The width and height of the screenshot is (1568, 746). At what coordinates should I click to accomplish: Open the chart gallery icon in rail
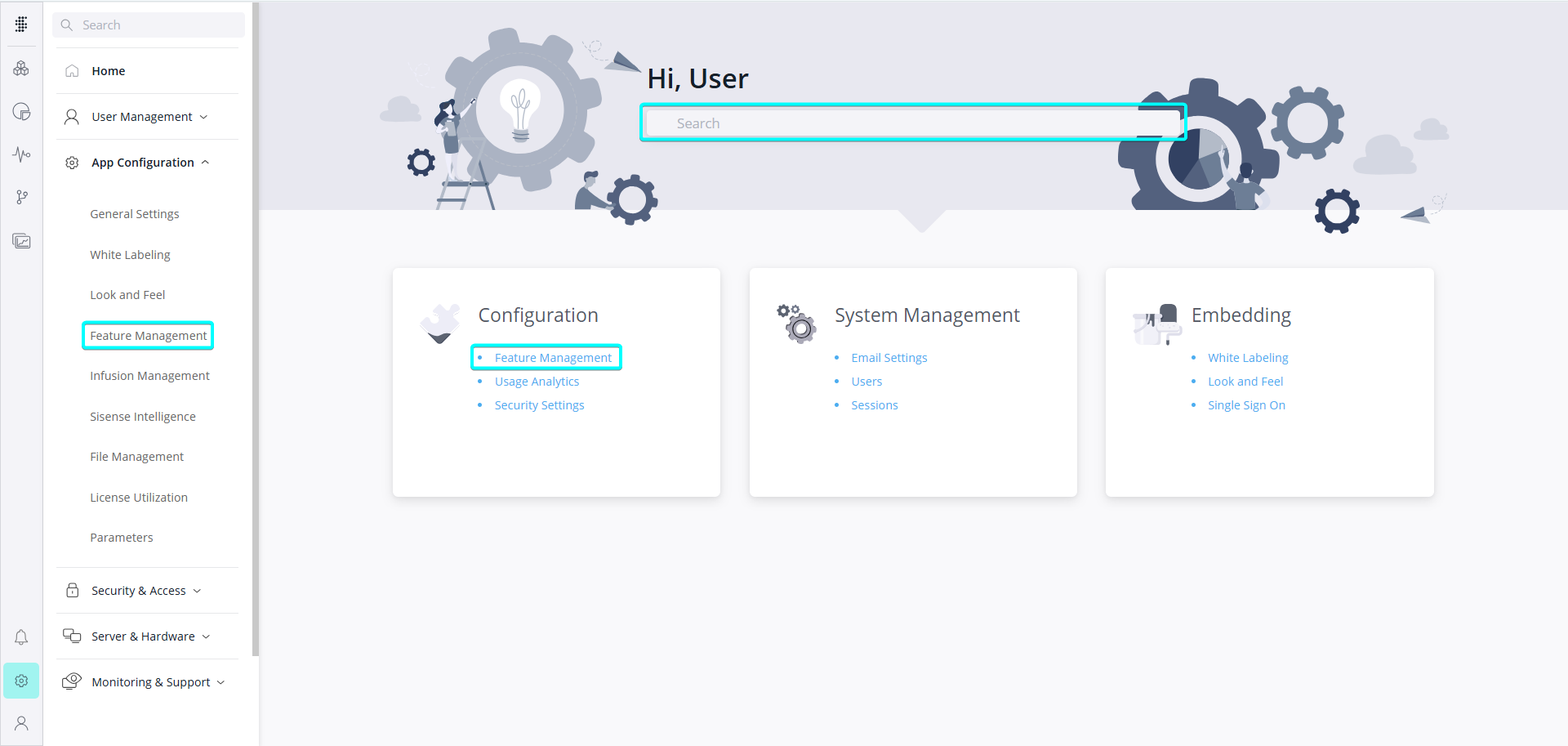[x=21, y=241]
